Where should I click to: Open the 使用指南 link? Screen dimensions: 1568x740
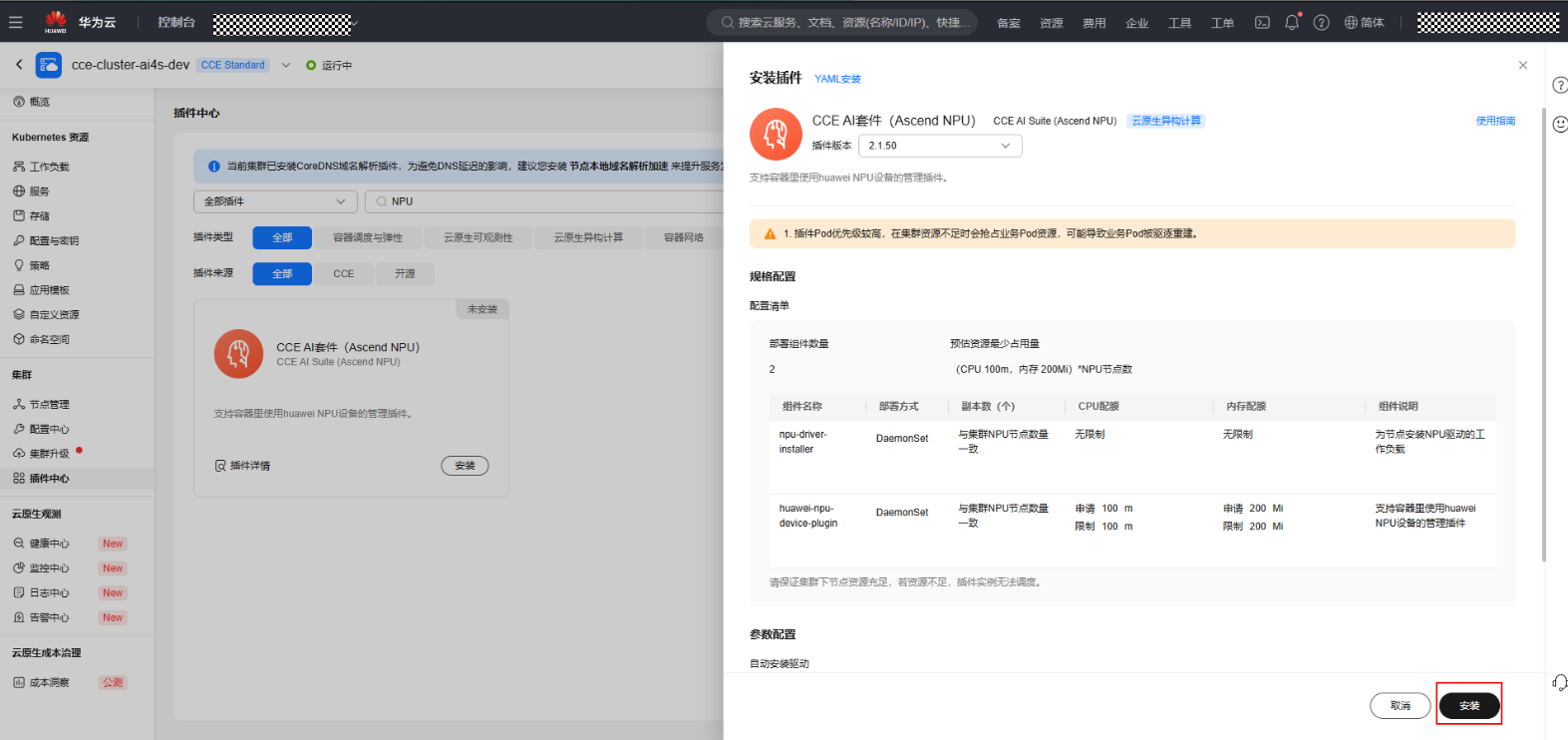pyautogui.click(x=1495, y=121)
